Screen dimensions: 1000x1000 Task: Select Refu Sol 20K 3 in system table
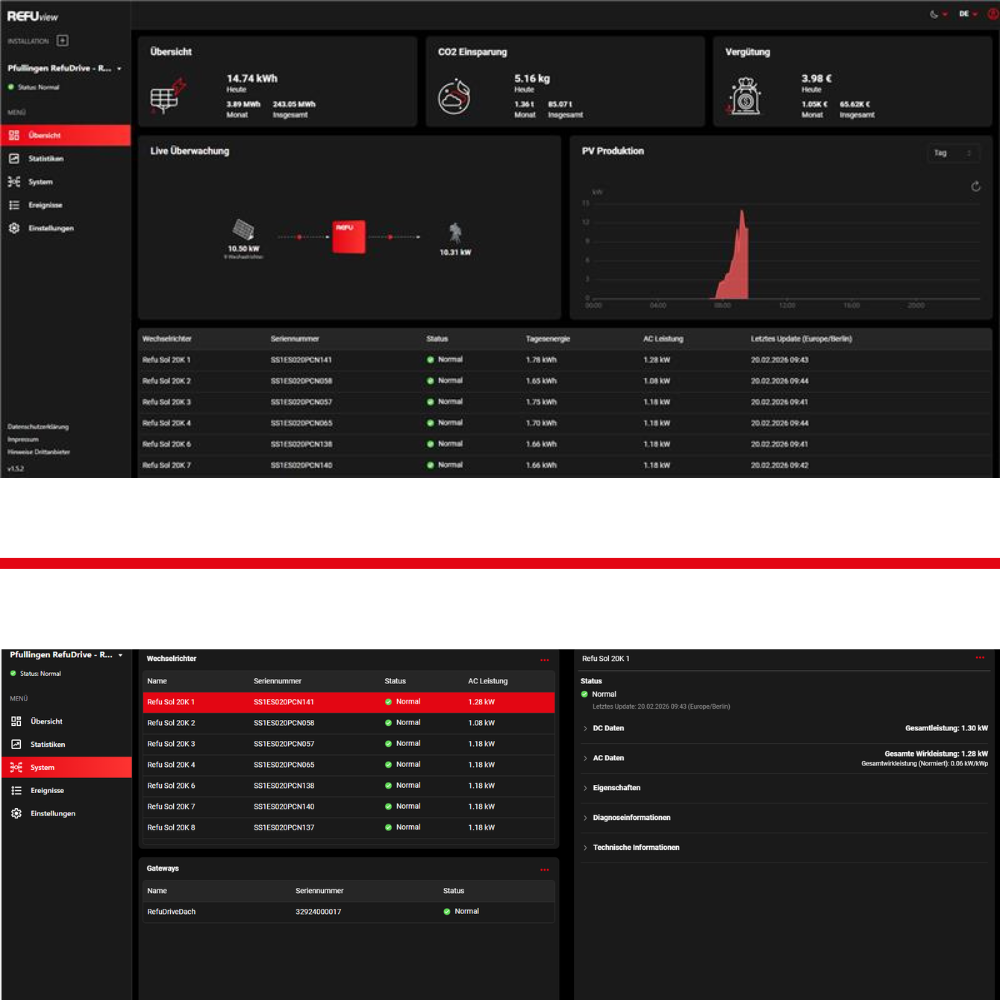[348, 744]
